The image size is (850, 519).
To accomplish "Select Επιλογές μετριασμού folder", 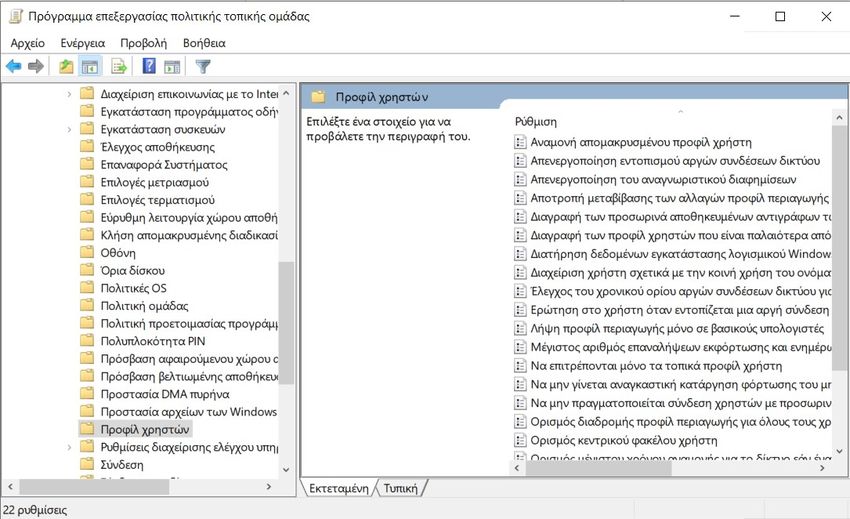I will coord(154,182).
